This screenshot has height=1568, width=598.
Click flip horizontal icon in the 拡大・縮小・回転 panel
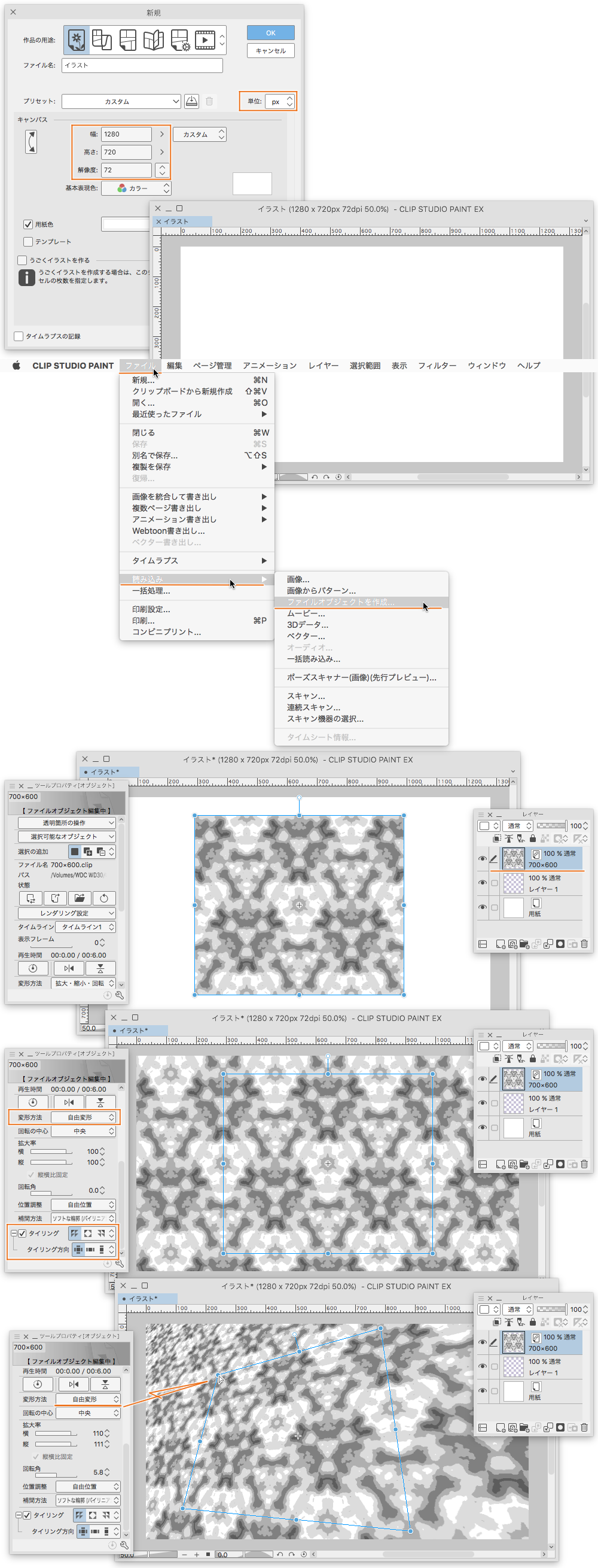[x=69, y=968]
